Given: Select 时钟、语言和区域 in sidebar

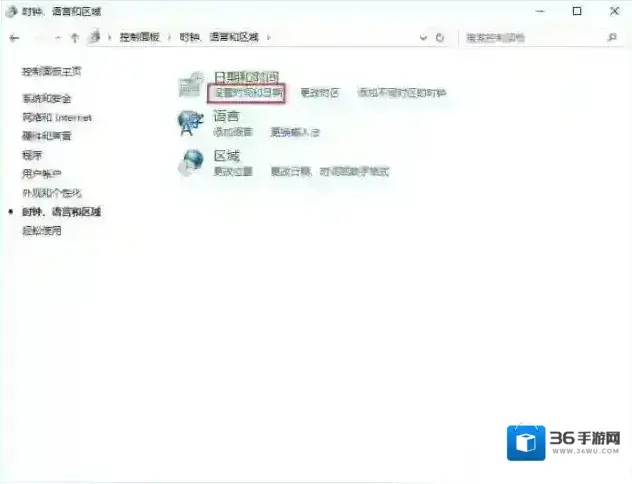Looking at the screenshot, I should pos(61,212).
